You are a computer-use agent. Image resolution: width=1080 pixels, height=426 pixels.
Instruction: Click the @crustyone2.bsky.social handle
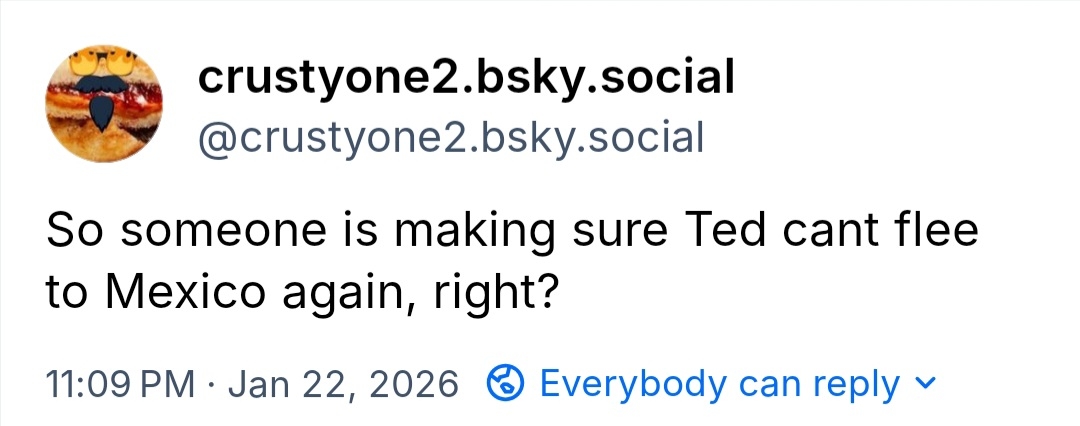pos(451,138)
